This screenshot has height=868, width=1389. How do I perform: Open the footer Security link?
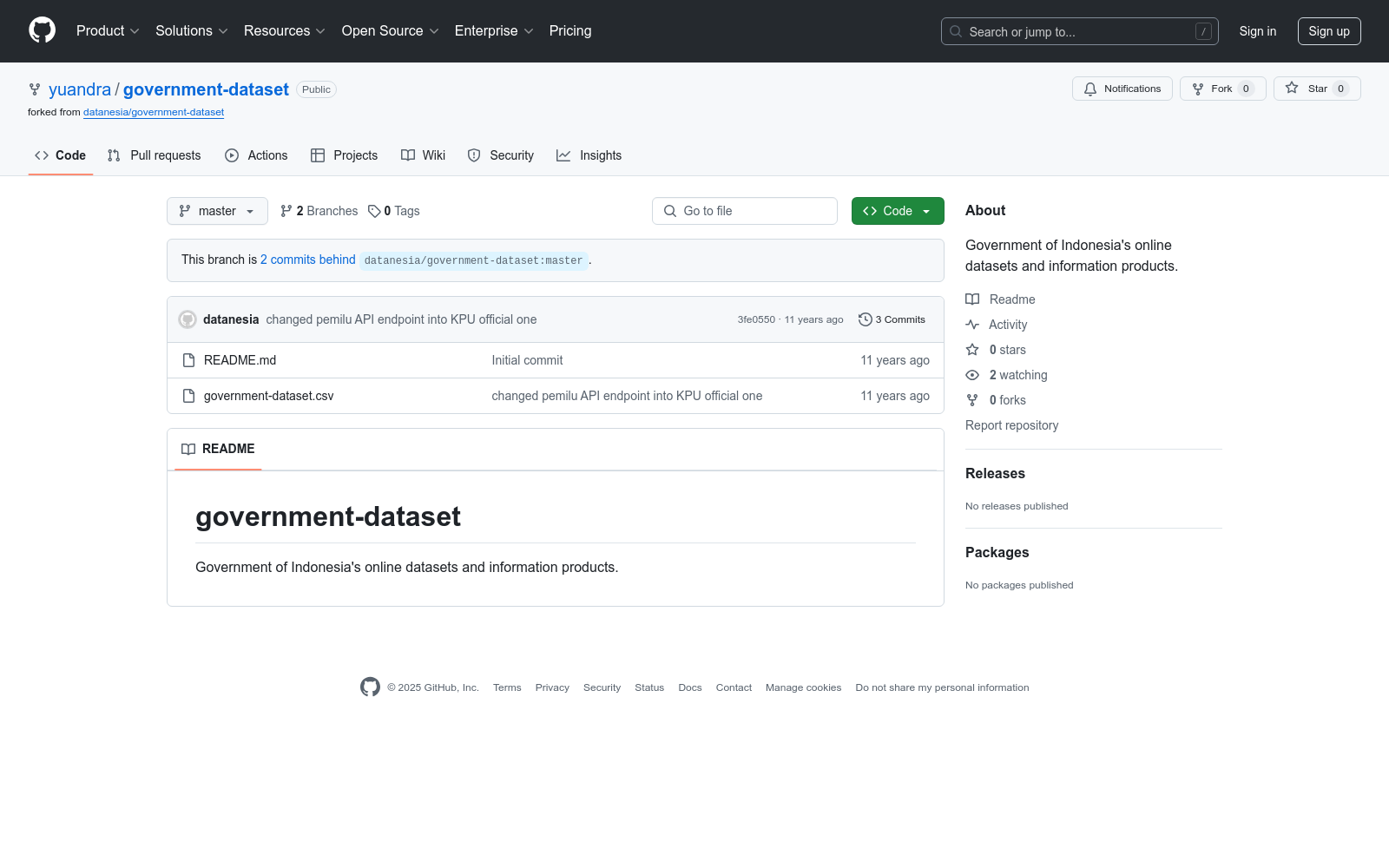[602, 687]
